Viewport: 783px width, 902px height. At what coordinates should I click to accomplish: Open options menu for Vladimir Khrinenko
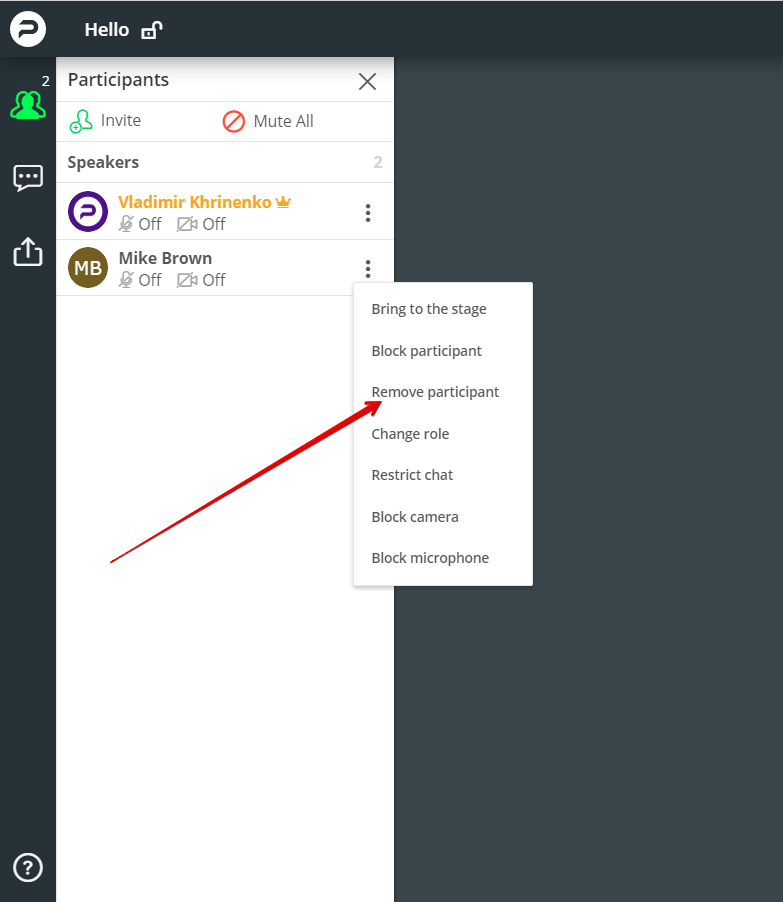coord(368,213)
